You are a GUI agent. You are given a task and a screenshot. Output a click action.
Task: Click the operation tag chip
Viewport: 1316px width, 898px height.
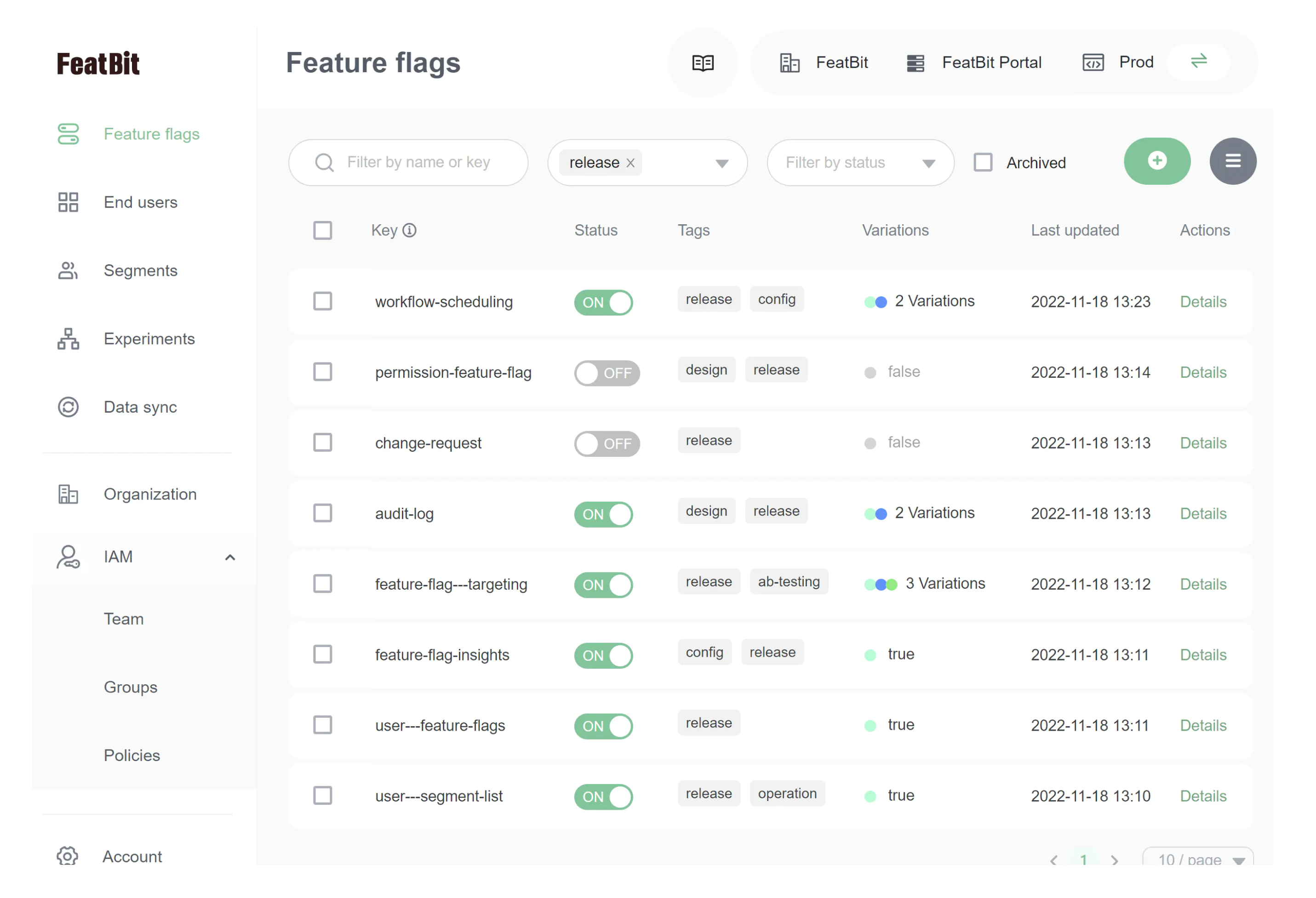tap(787, 793)
